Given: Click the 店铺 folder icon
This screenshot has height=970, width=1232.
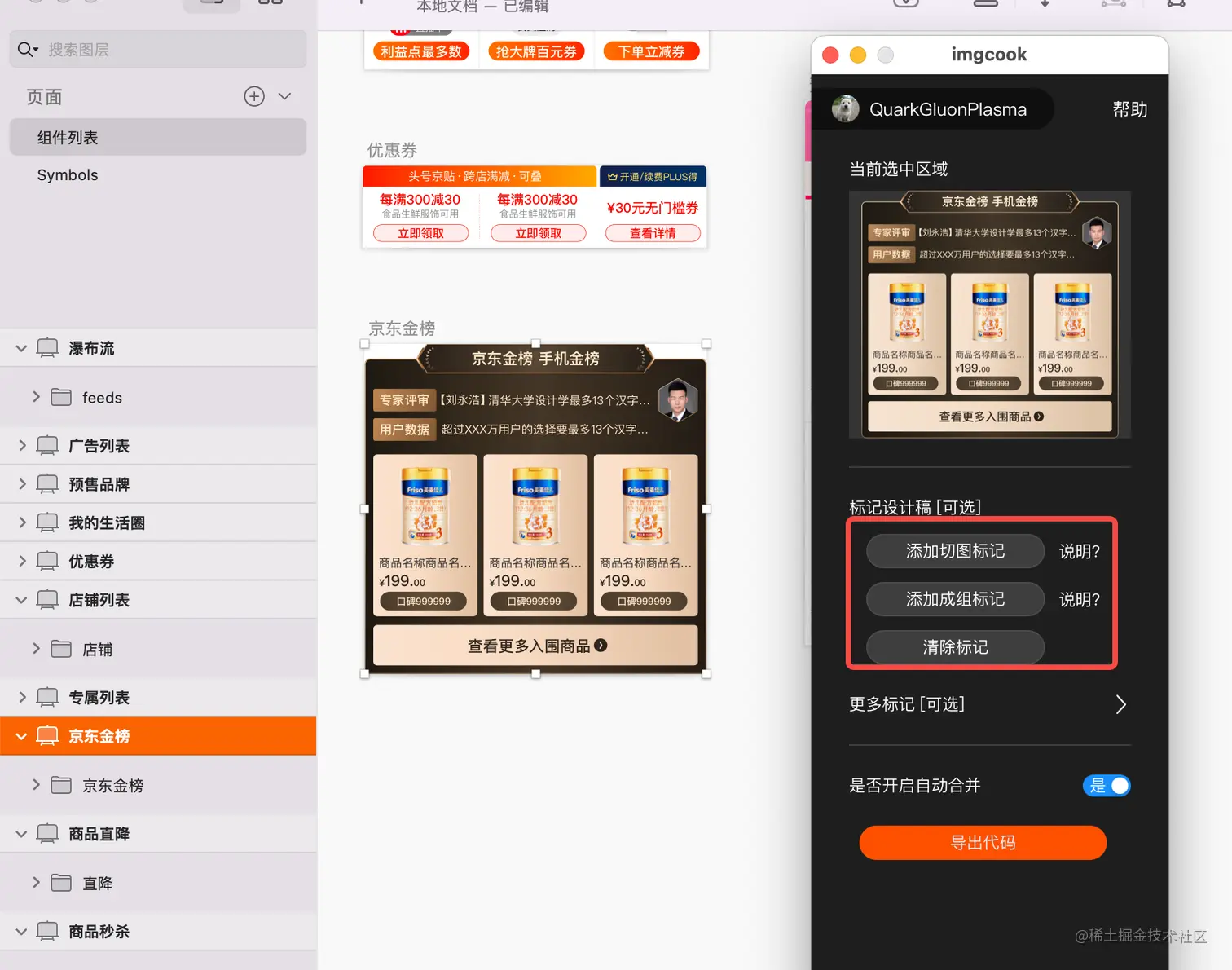Looking at the screenshot, I should tap(61, 649).
